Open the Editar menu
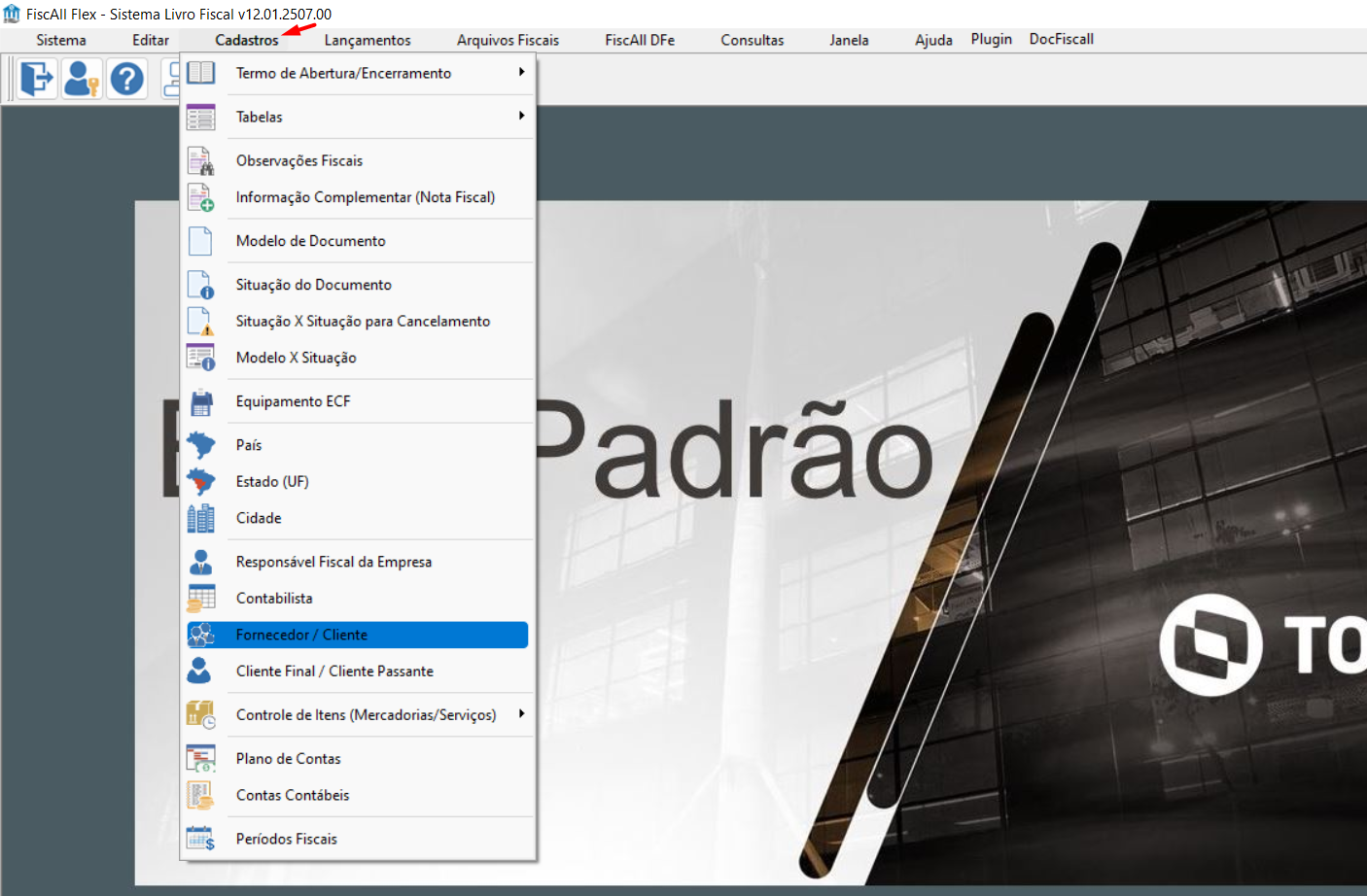The height and width of the screenshot is (896, 1367). pyautogui.click(x=151, y=40)
